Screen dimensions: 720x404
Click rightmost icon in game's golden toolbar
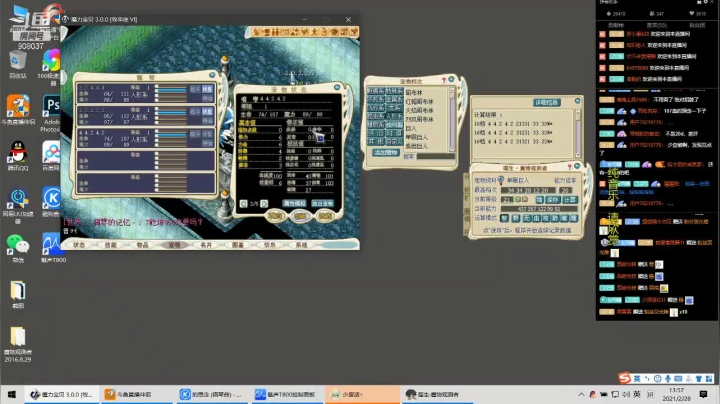tap(354, 32)
